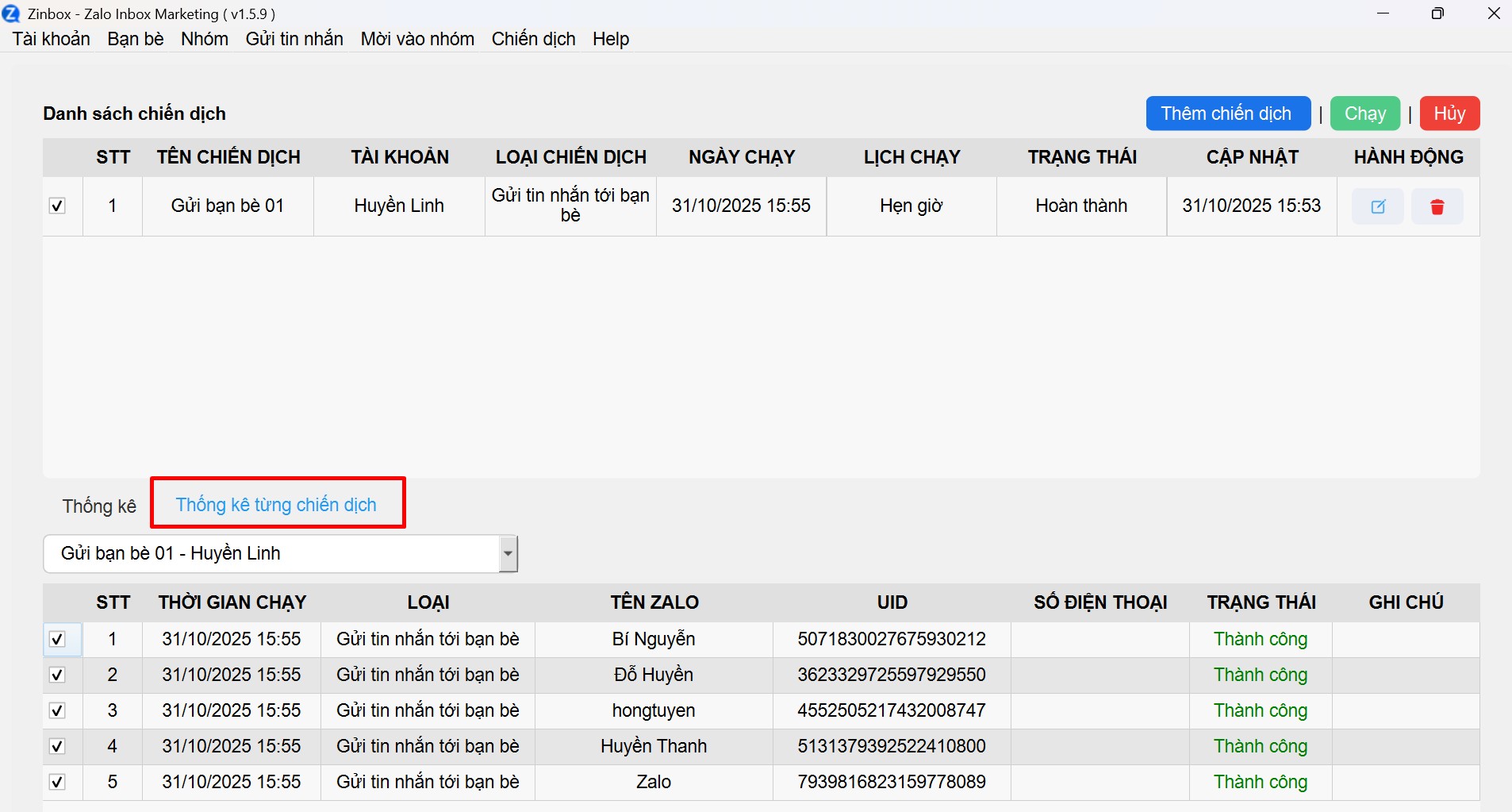Select the Thống kê từng chiến dịch tab
Image resolution: width=1512 pixels, height=812 pixels.
click(x=276, y=505)
